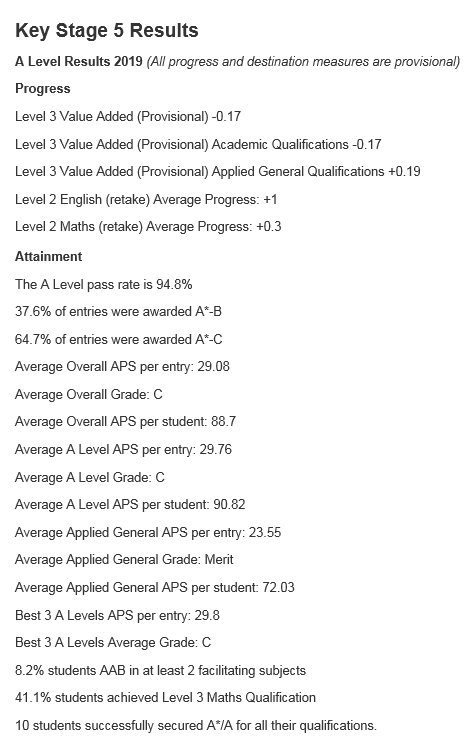Click the Key Stage 5 Results heading

point(106,31)
